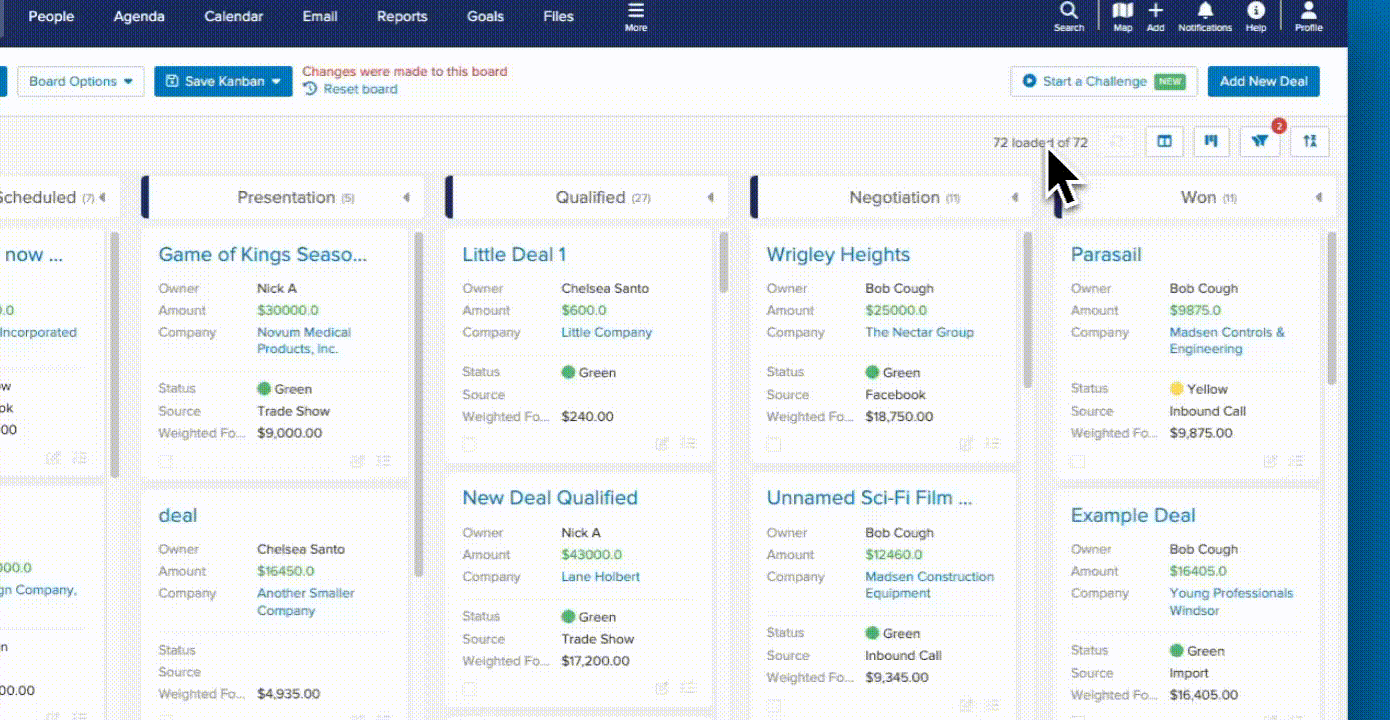Open the Notifications bell
Screen dimensions: 1390x720
pyautogui.click(x=1205, y=12)
